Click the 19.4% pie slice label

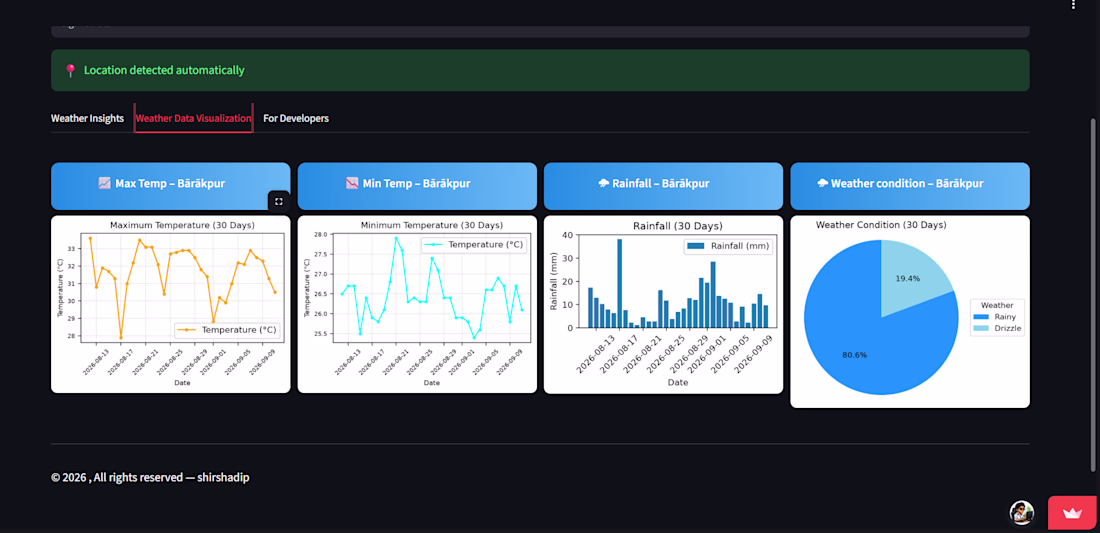click(x=907, y=278)
